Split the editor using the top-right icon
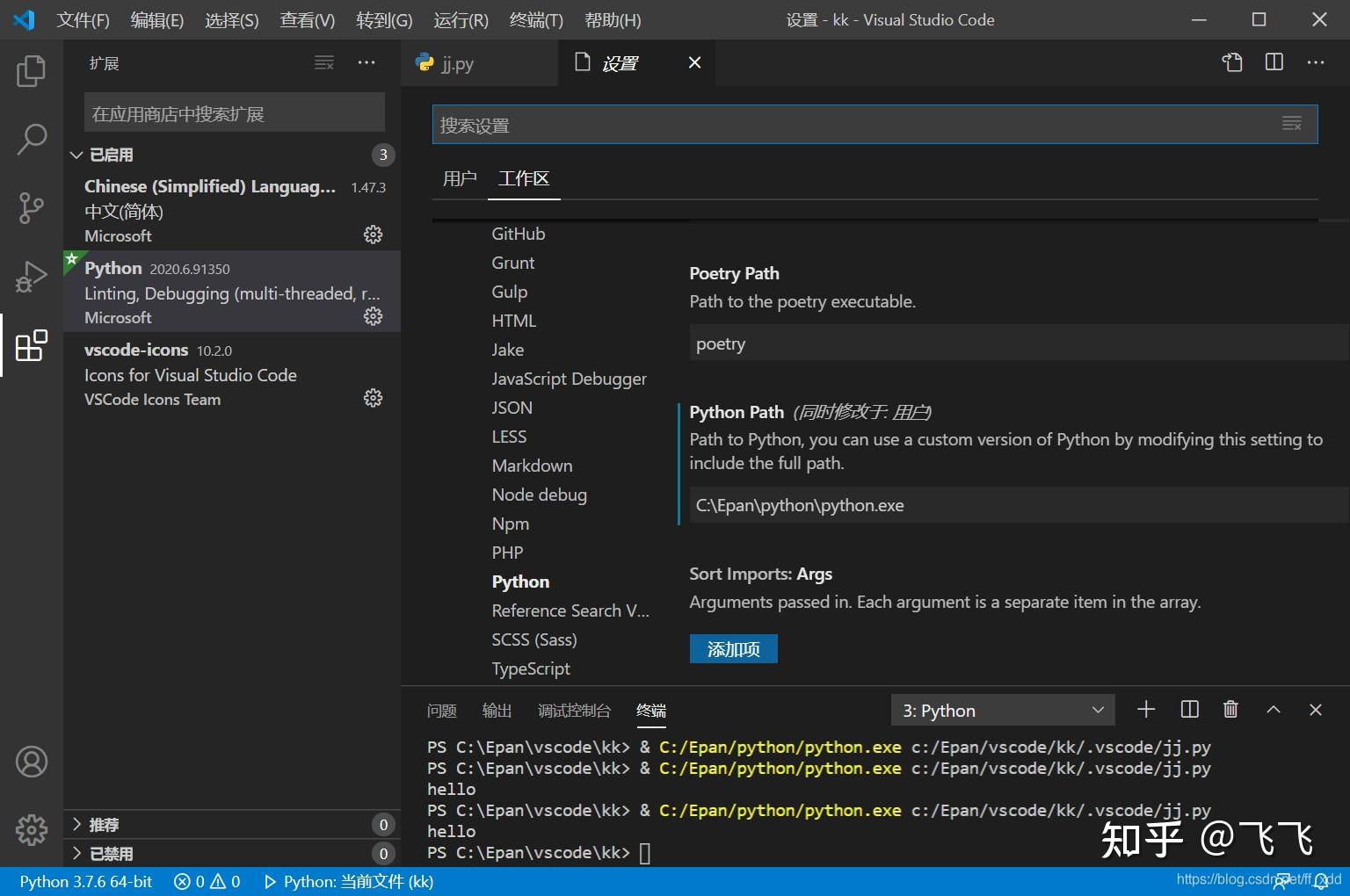Viewport: 1350px width, 896px height. pos(1273,62)
